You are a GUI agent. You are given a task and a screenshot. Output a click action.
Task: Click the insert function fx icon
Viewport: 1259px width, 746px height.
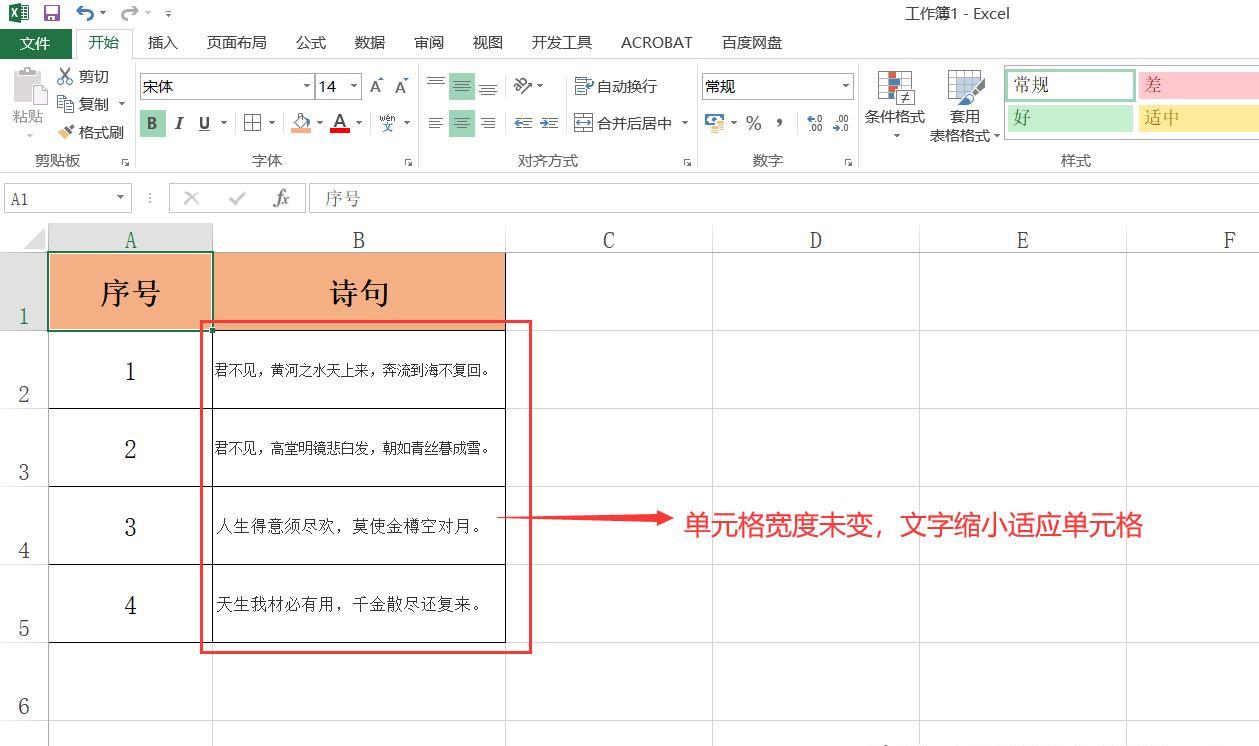(281, 199)
